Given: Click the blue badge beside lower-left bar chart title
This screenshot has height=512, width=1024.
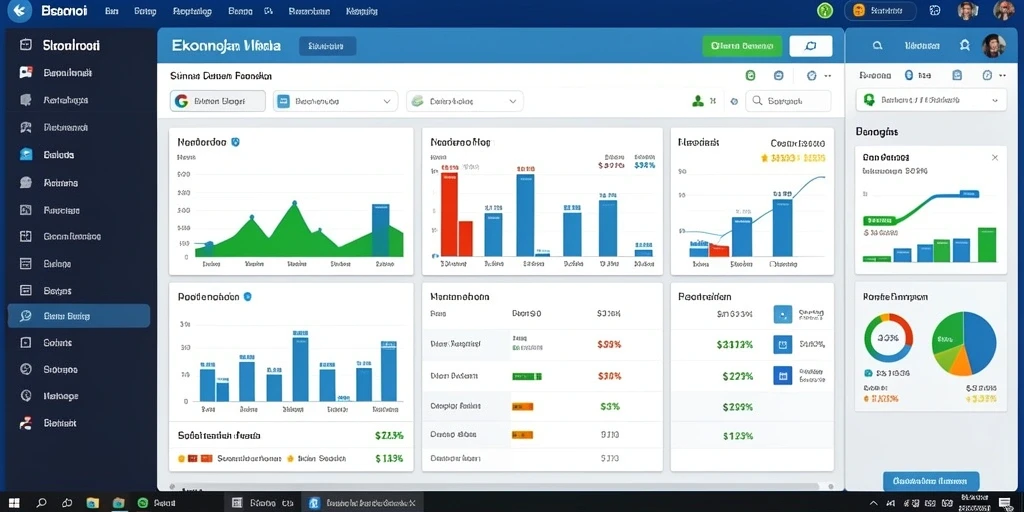Looking at the screenshot, I should 248,296.
